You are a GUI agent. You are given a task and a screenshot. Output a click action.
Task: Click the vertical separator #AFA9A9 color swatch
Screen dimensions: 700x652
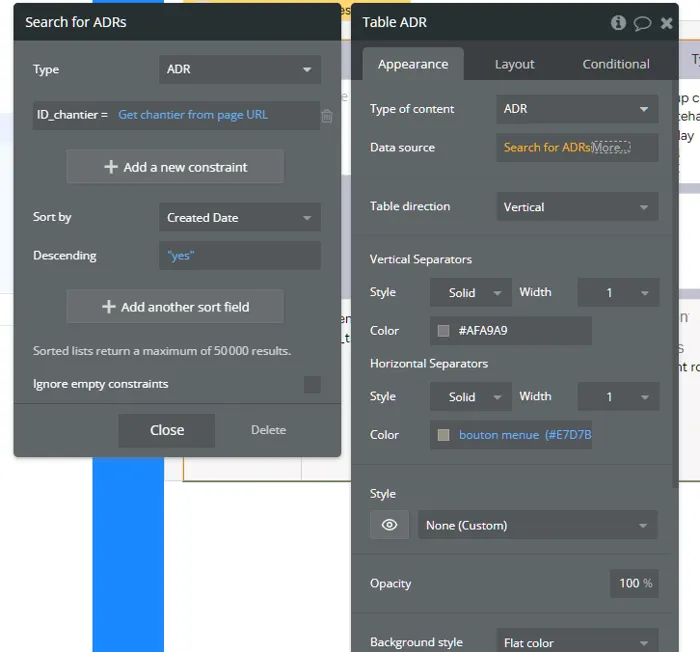[444, 331]
